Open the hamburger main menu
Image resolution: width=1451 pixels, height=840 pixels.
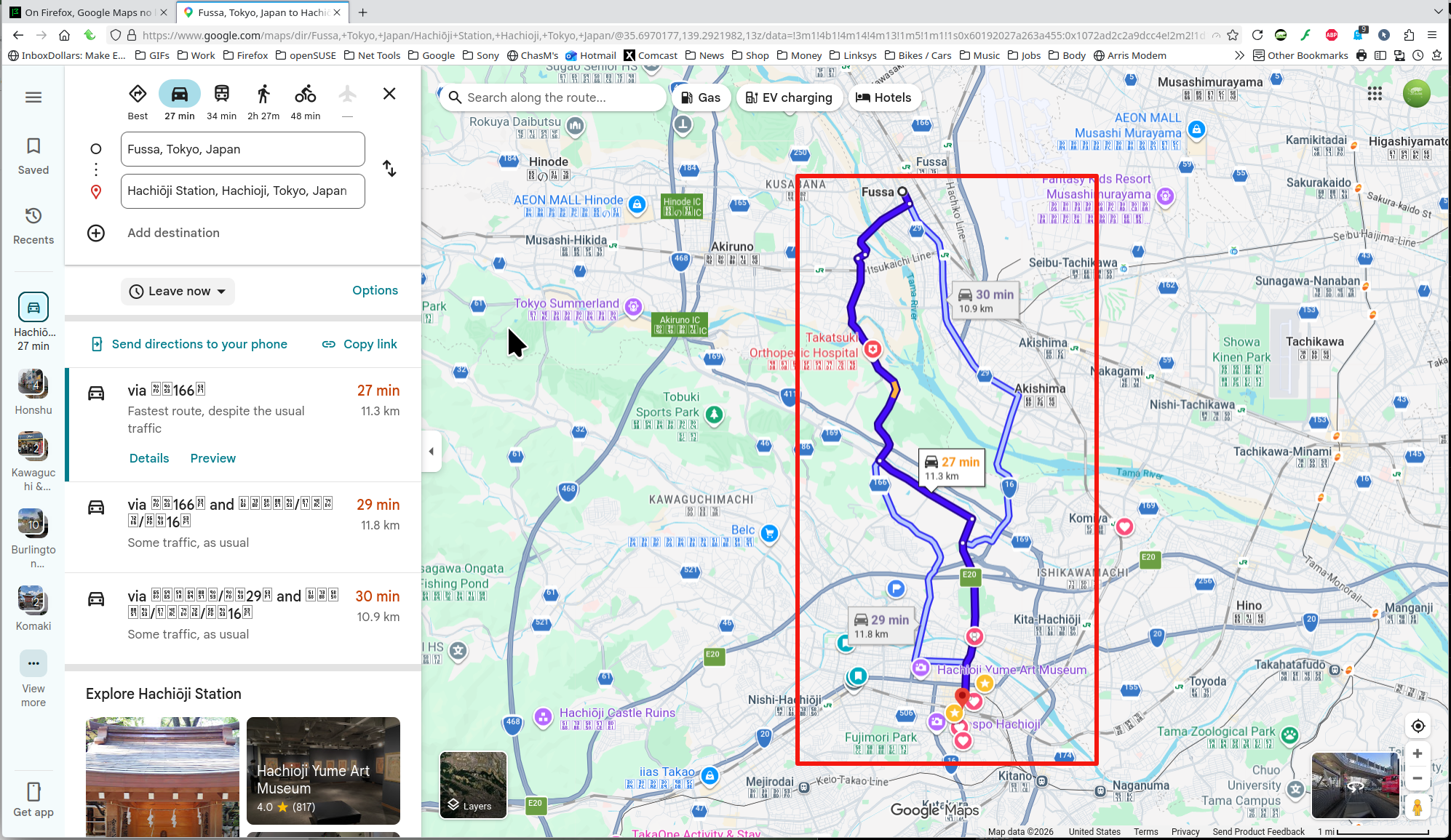pyautogui.click(x=33, y=97)
